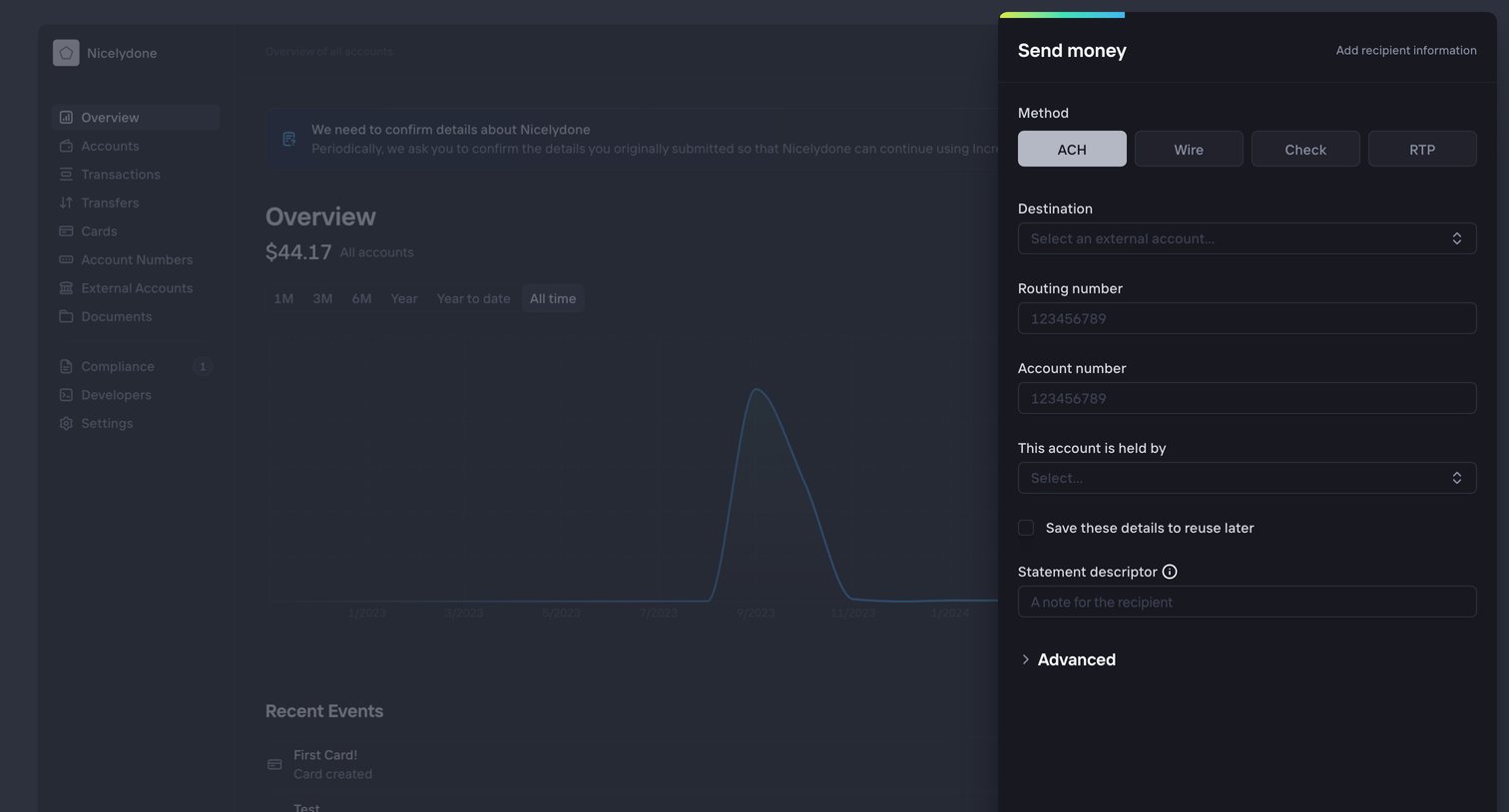Screen dimensions: 1509x812
Task: Click the First Card! event entry
Action: click(x=632, y=764)
